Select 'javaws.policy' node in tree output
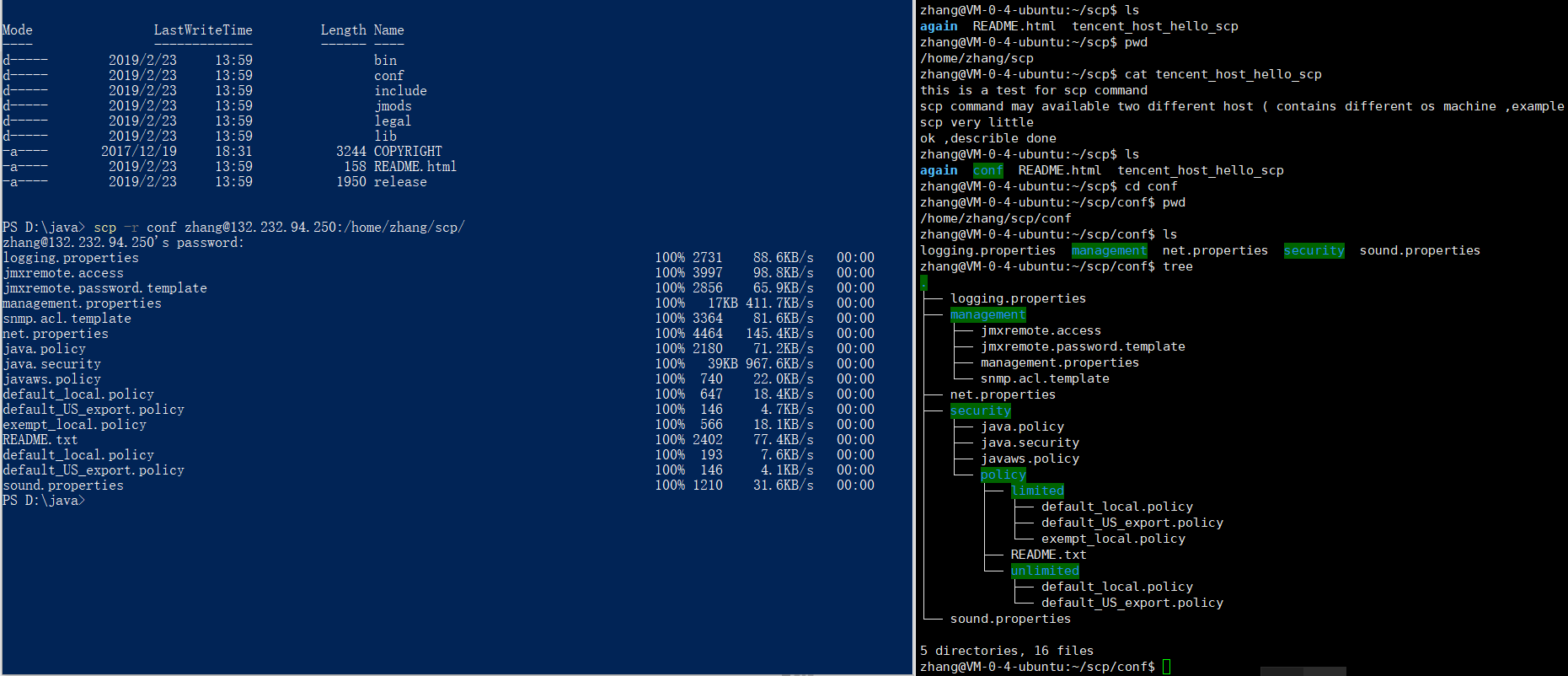This screenshot has width=1568, height=676. (x=1030, y=459)
